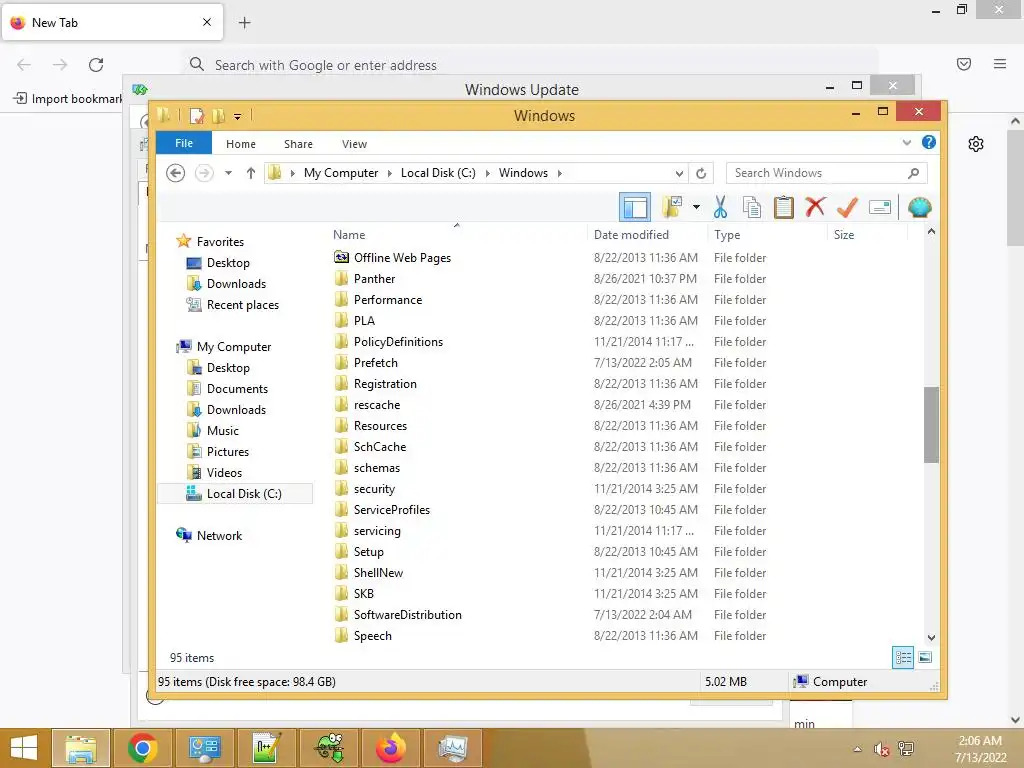Viewport: 1024px width, 768px height.
Task: Select My Computer in navigation pane
Action: (x=233, y=347)
